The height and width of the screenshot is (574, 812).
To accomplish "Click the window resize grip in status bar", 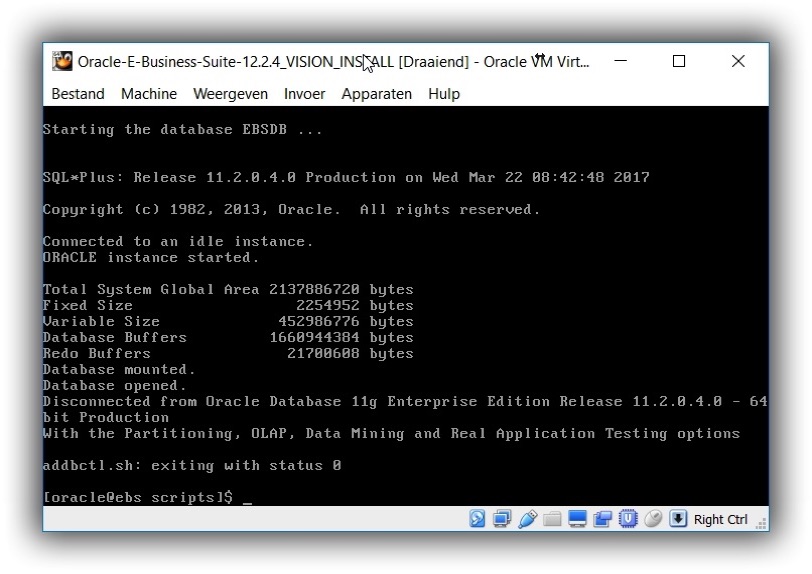I will pos(761,523).
